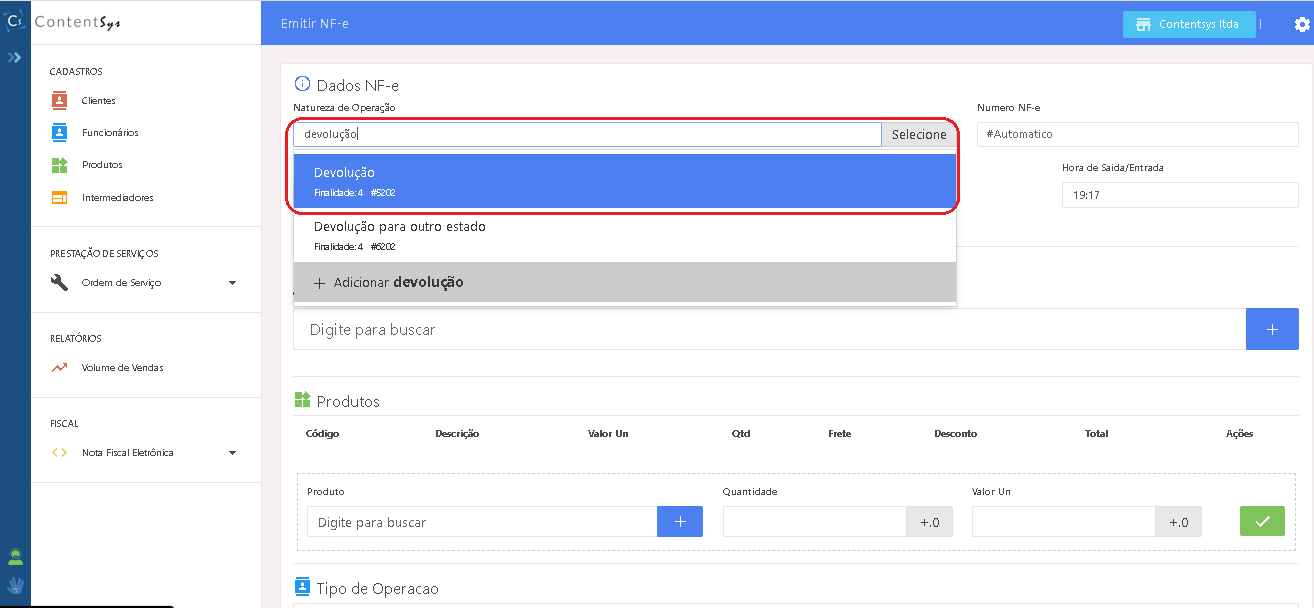
Task: Open Intermediadores menu item
Action: click(117, 198)
